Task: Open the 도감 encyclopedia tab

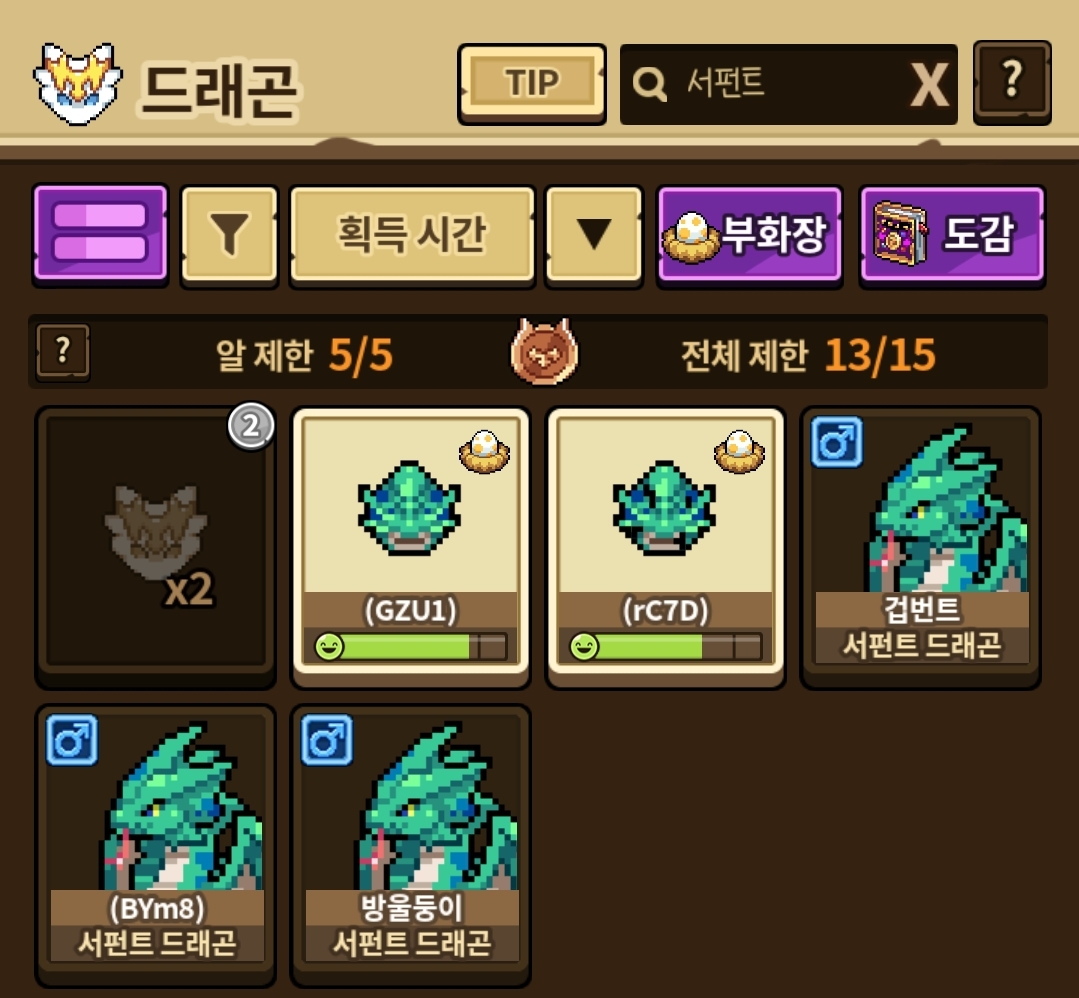Action: (952, 234)
